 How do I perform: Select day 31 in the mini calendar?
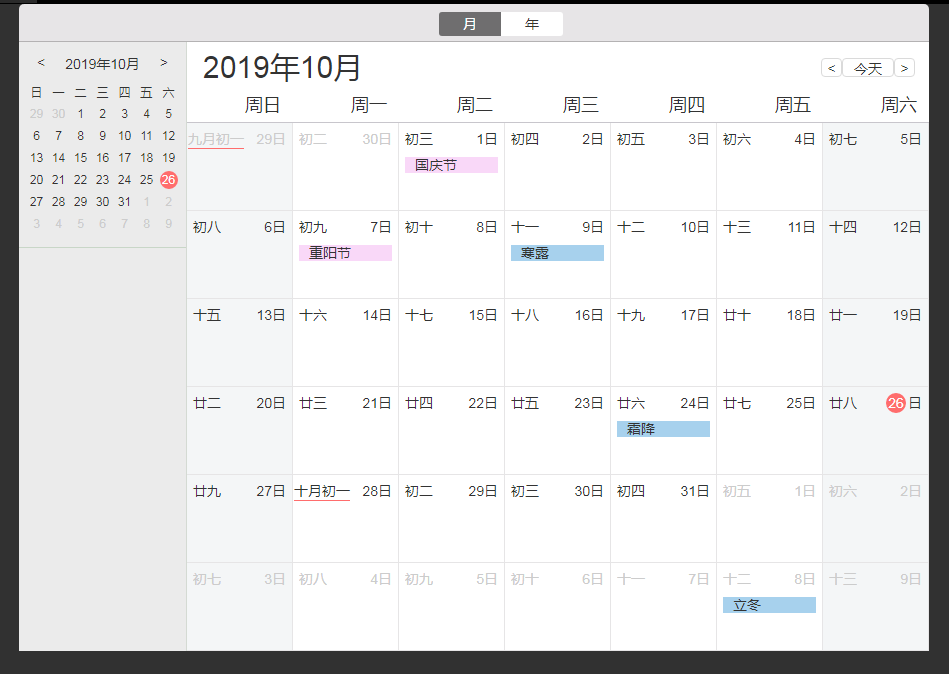[x=125, y=202]
